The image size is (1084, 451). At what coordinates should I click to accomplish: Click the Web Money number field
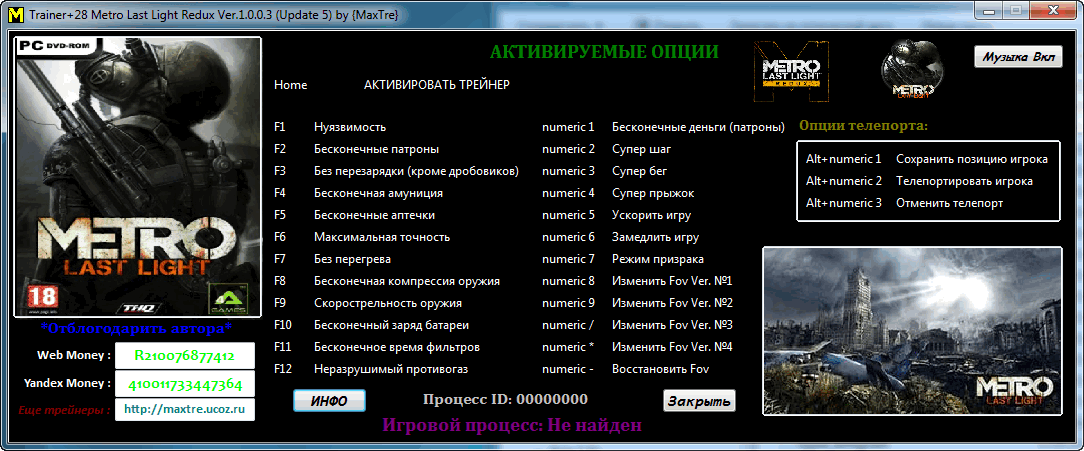[x=185, y=356]
